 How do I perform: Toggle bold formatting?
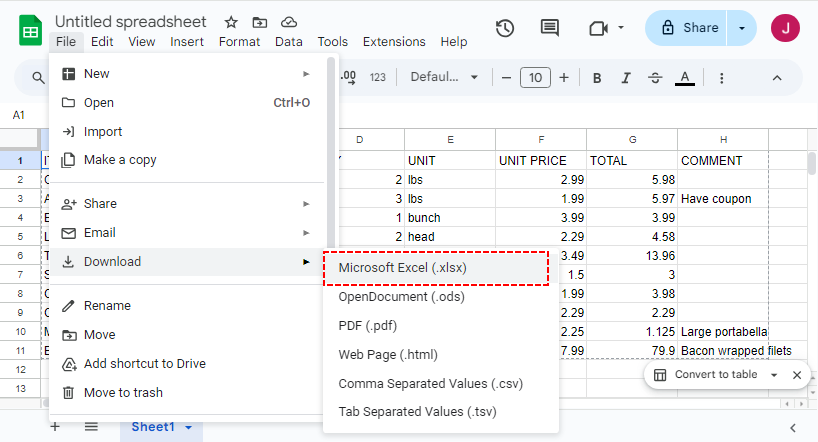coord(597,78)
